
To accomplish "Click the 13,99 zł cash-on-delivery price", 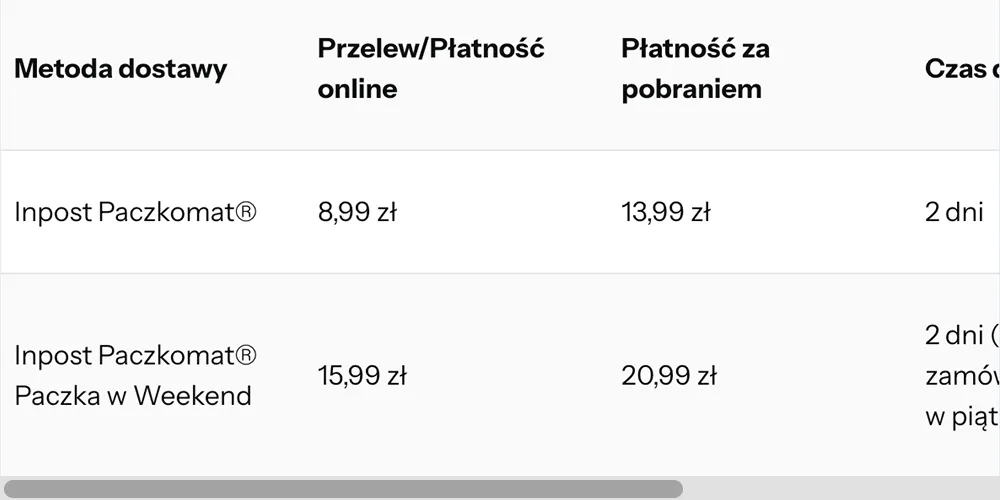I will pos(665,212).
